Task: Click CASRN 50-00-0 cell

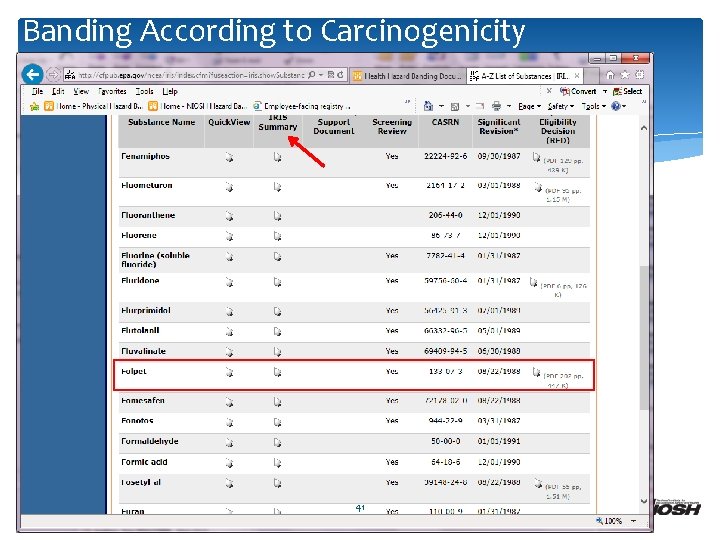Action: pyautogui.click(x=445, y=441)
